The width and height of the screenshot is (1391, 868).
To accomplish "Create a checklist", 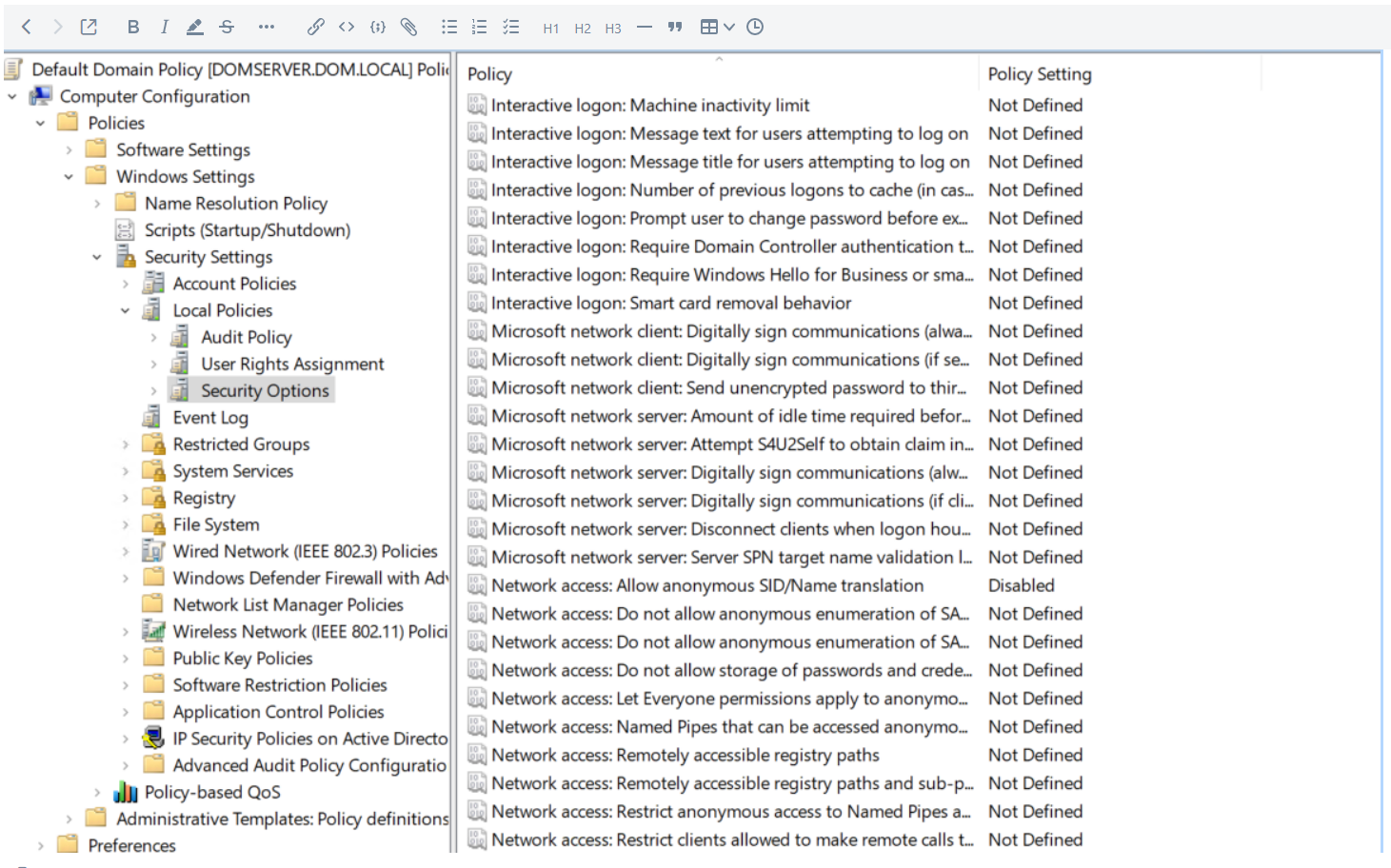I will [511, 27].
